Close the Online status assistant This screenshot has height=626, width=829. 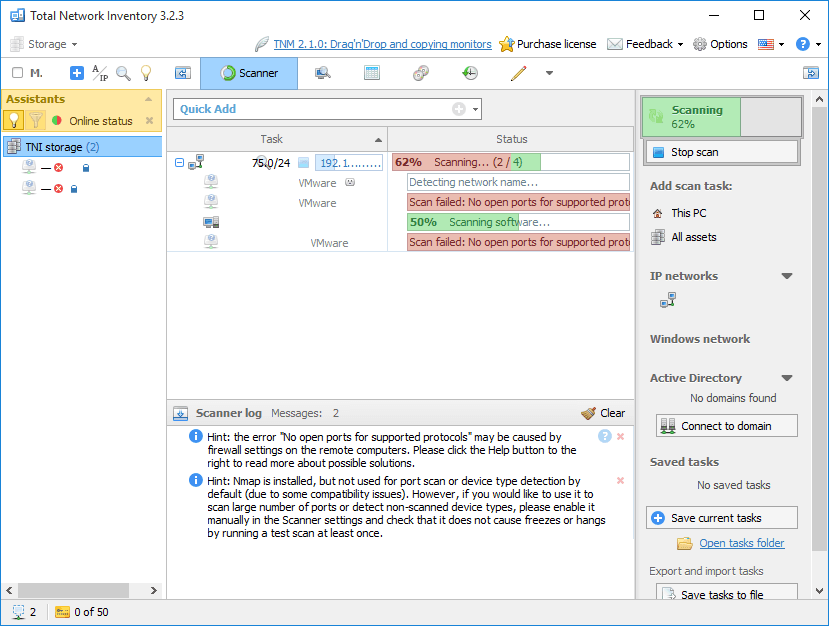(x=150, y=121)
